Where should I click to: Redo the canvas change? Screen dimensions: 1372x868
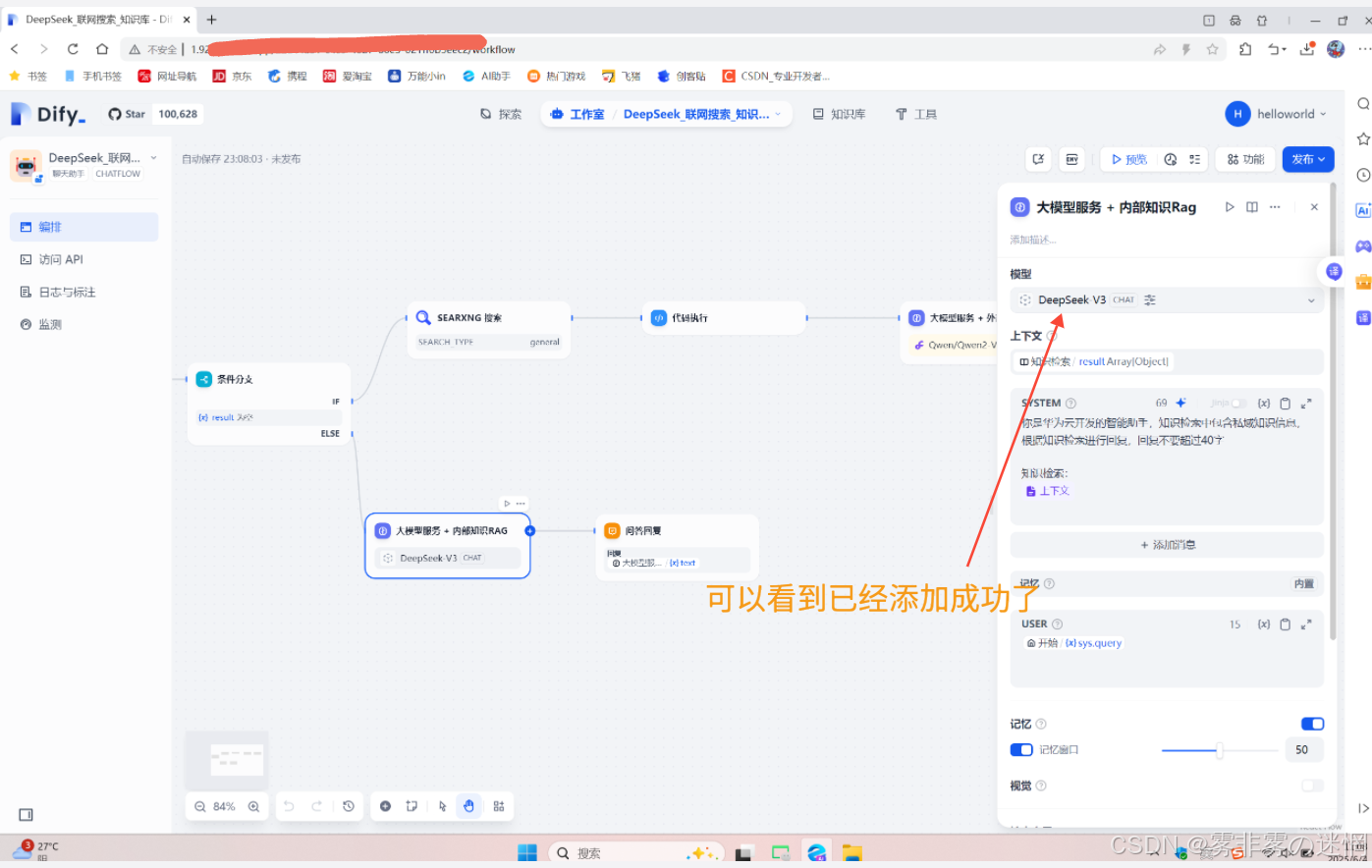[x=316, y=806]
